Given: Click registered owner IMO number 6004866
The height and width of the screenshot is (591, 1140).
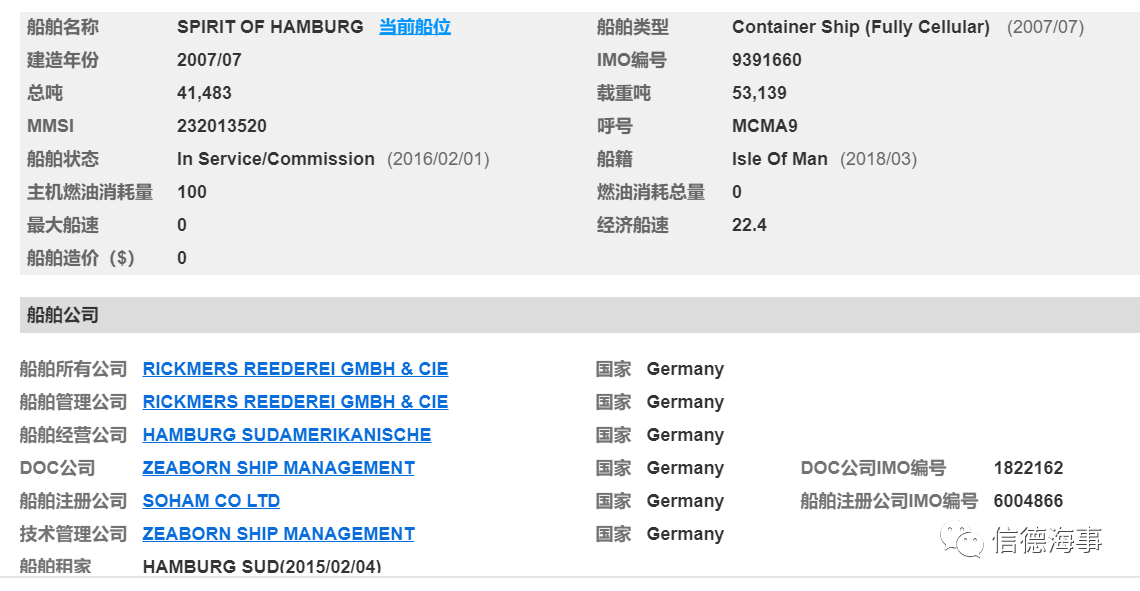Looking at the screenshot, I should pos(1028,501).
